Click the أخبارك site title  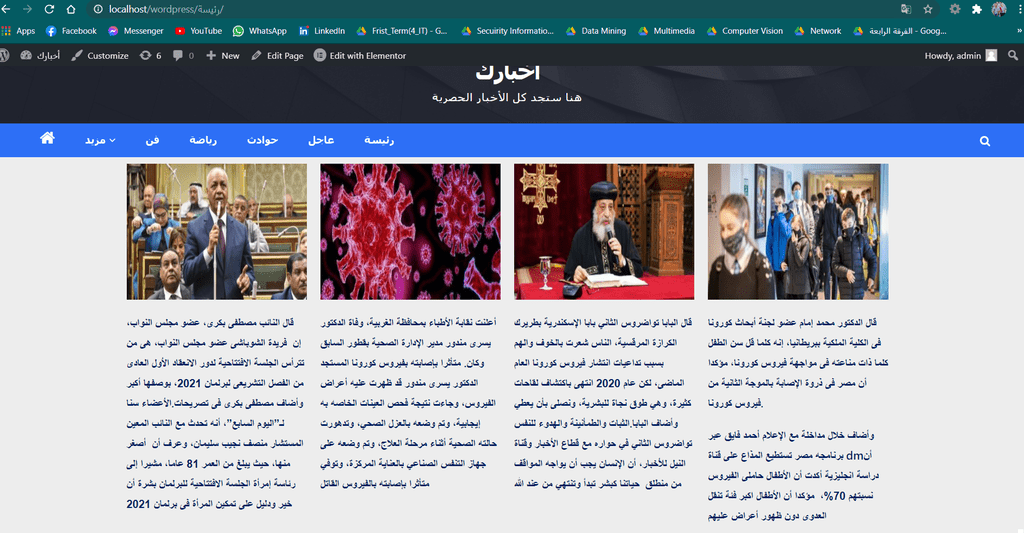tap(507, 74)
